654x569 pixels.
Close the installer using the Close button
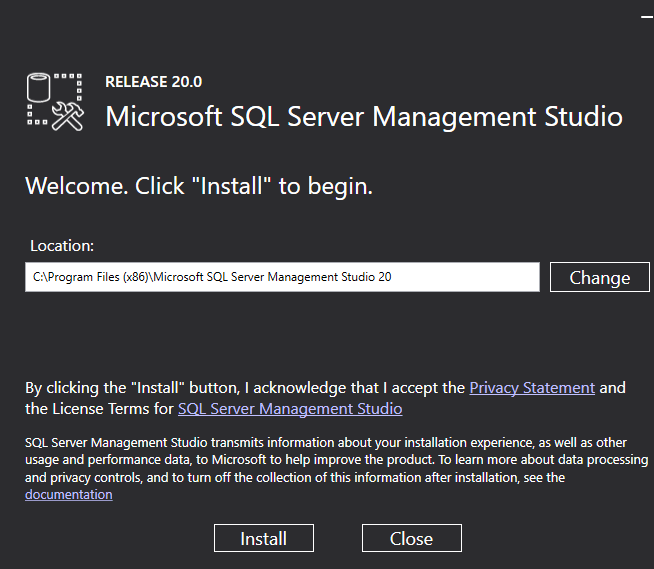(411, 538)
